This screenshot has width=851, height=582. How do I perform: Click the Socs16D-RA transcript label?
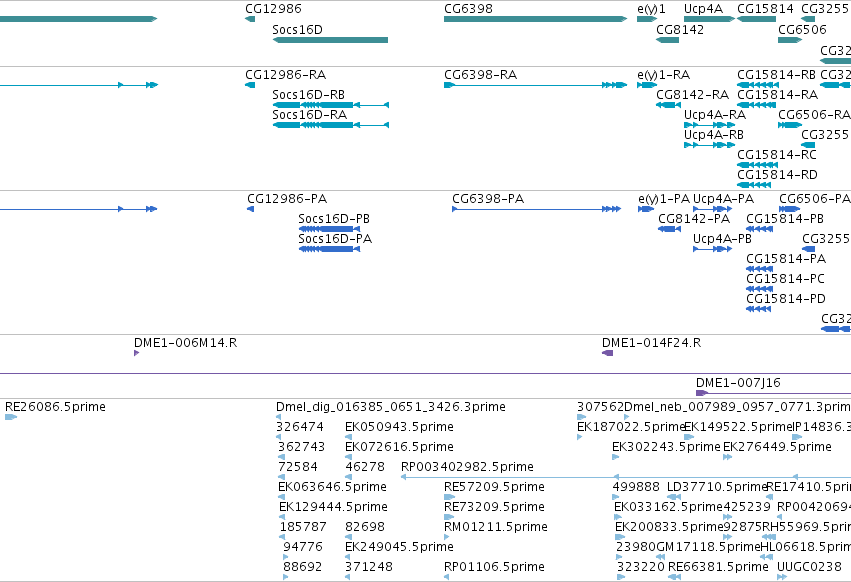tap(309, 115)
